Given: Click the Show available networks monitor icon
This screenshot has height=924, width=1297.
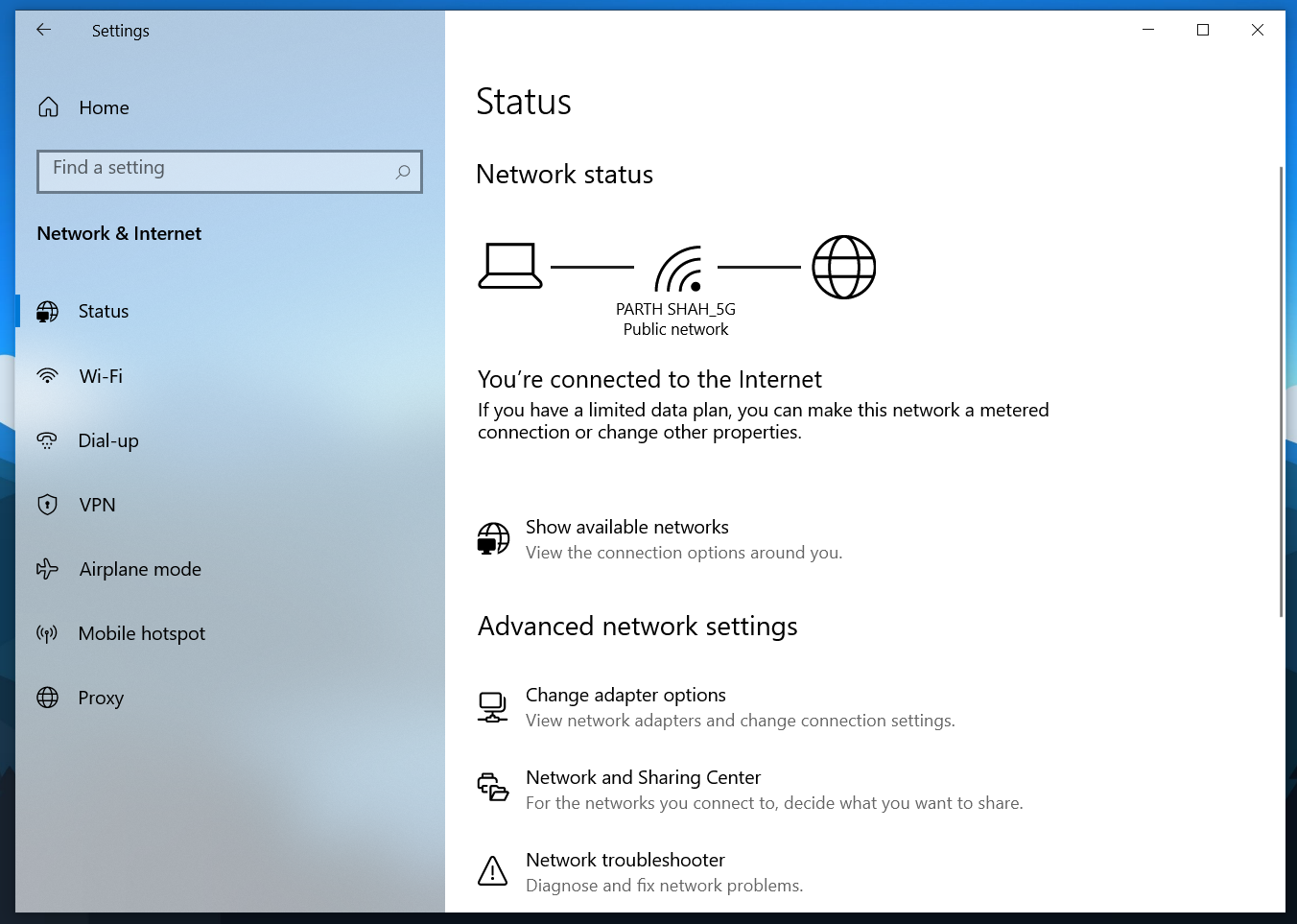Looking at the screenshot, I should tap(492, 539).
